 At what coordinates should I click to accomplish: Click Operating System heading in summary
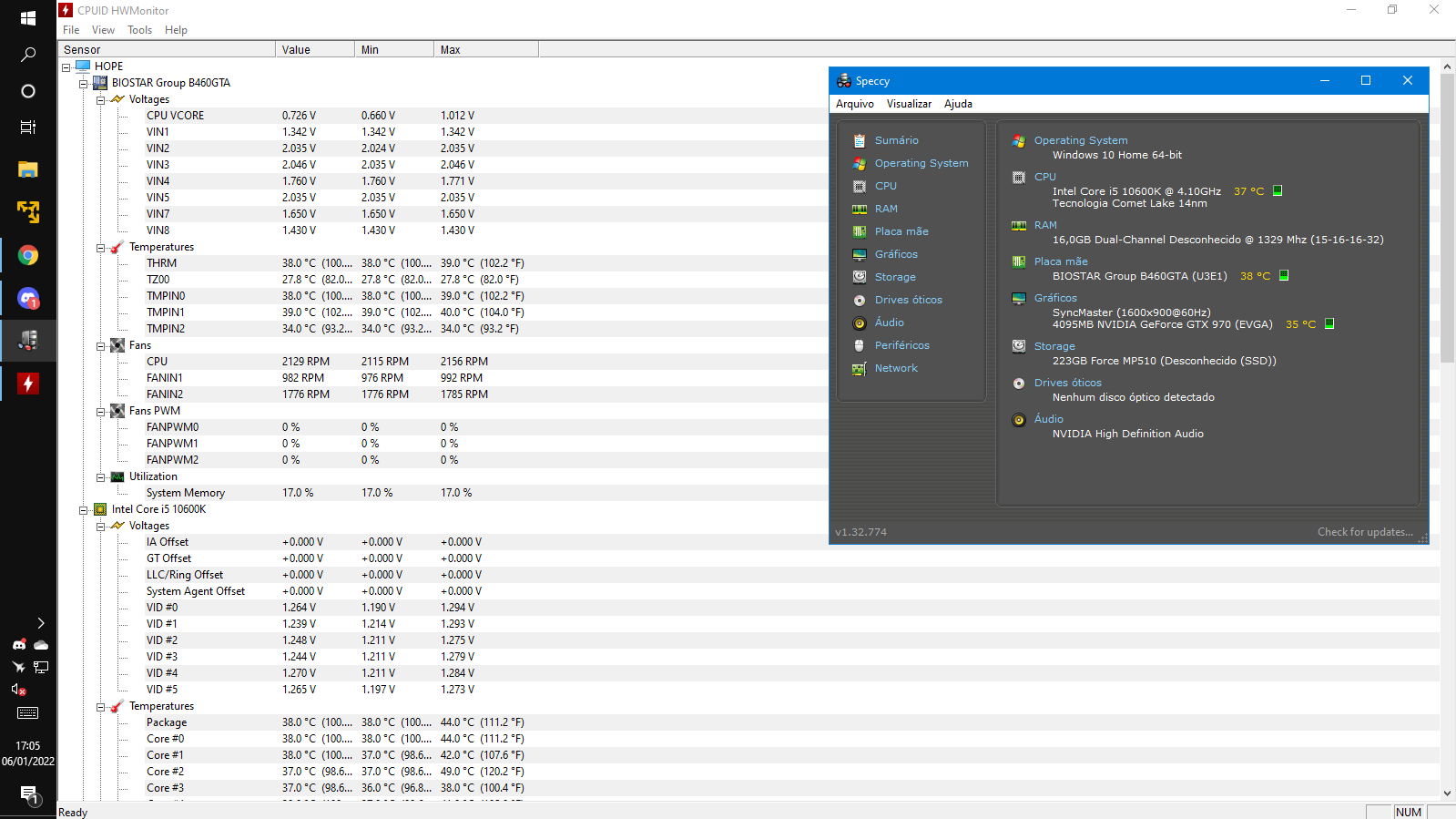click(x=1081, y=140)
